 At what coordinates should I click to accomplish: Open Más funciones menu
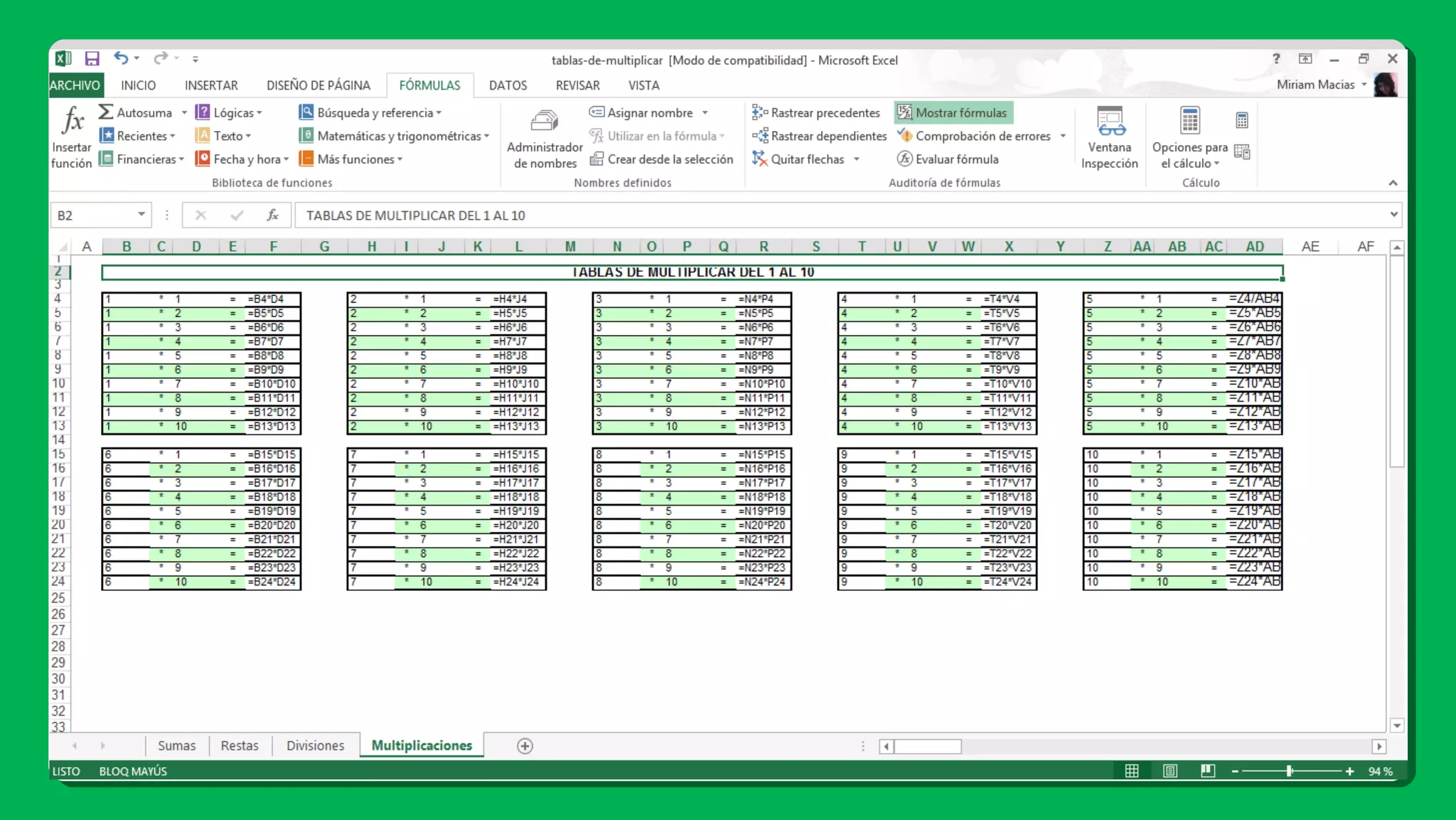[x=351, y=159]
